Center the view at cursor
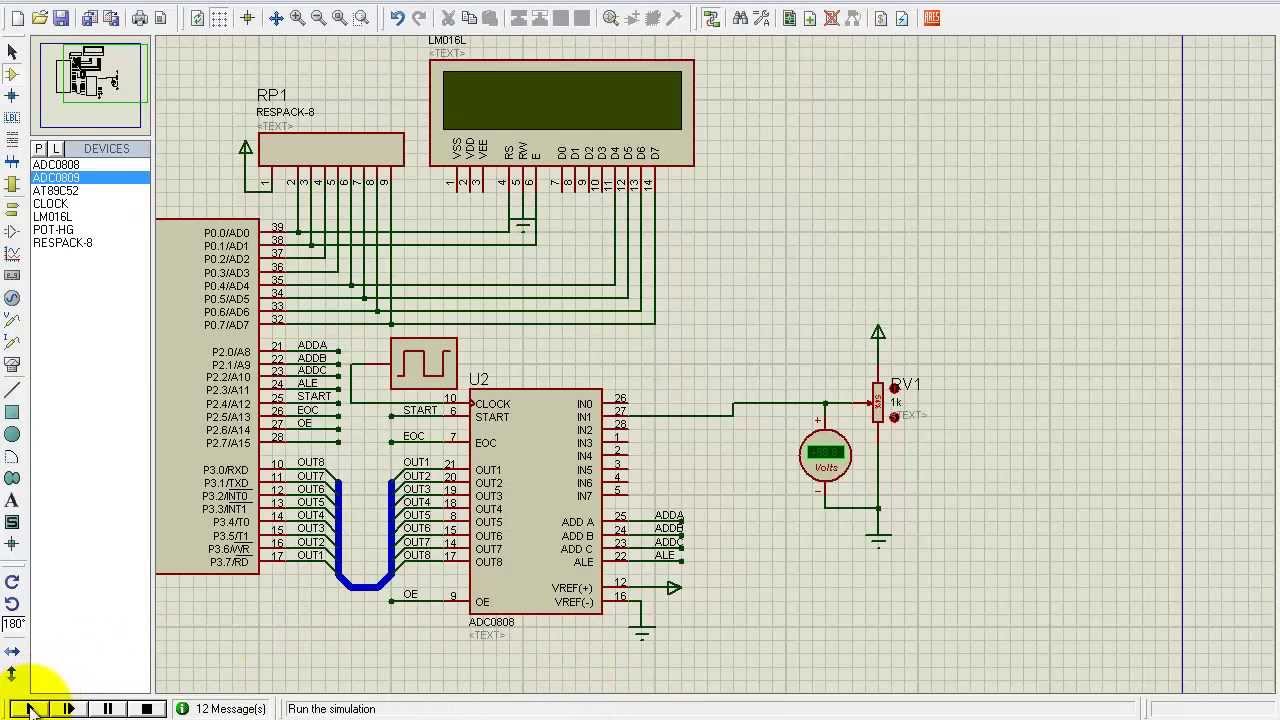The width and height of the screenshot is (1280, 720). (276, 18)
